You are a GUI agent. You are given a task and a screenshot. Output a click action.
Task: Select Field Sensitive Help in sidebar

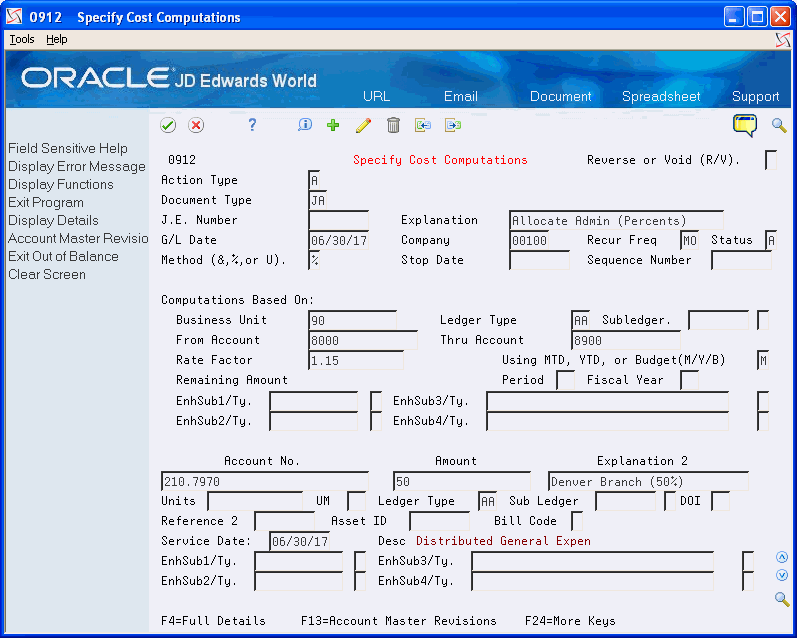coord(68,148)
